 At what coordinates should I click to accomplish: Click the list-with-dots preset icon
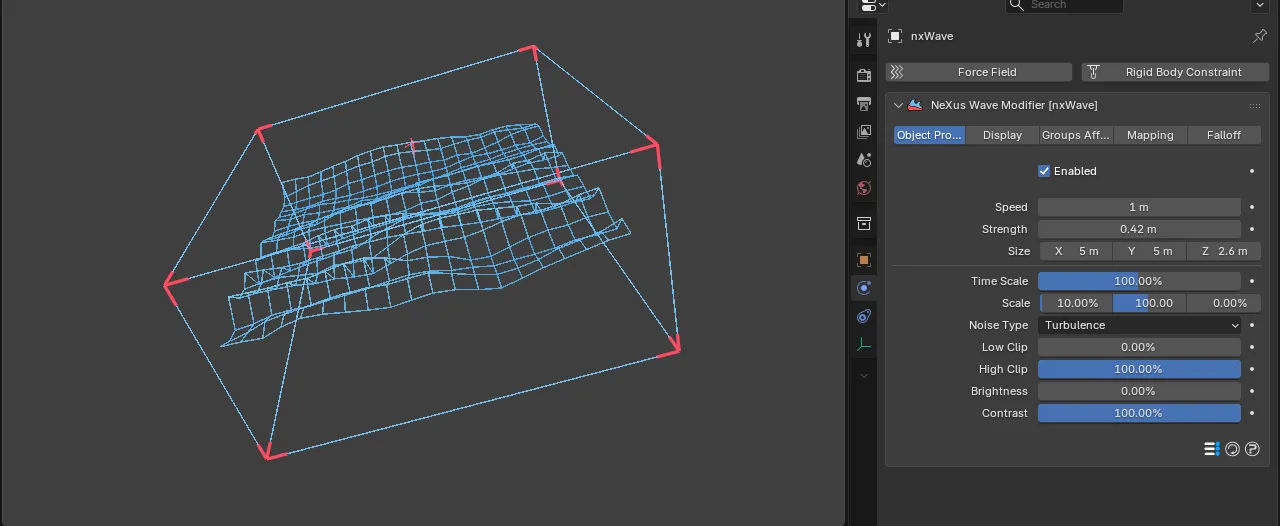1211,449
